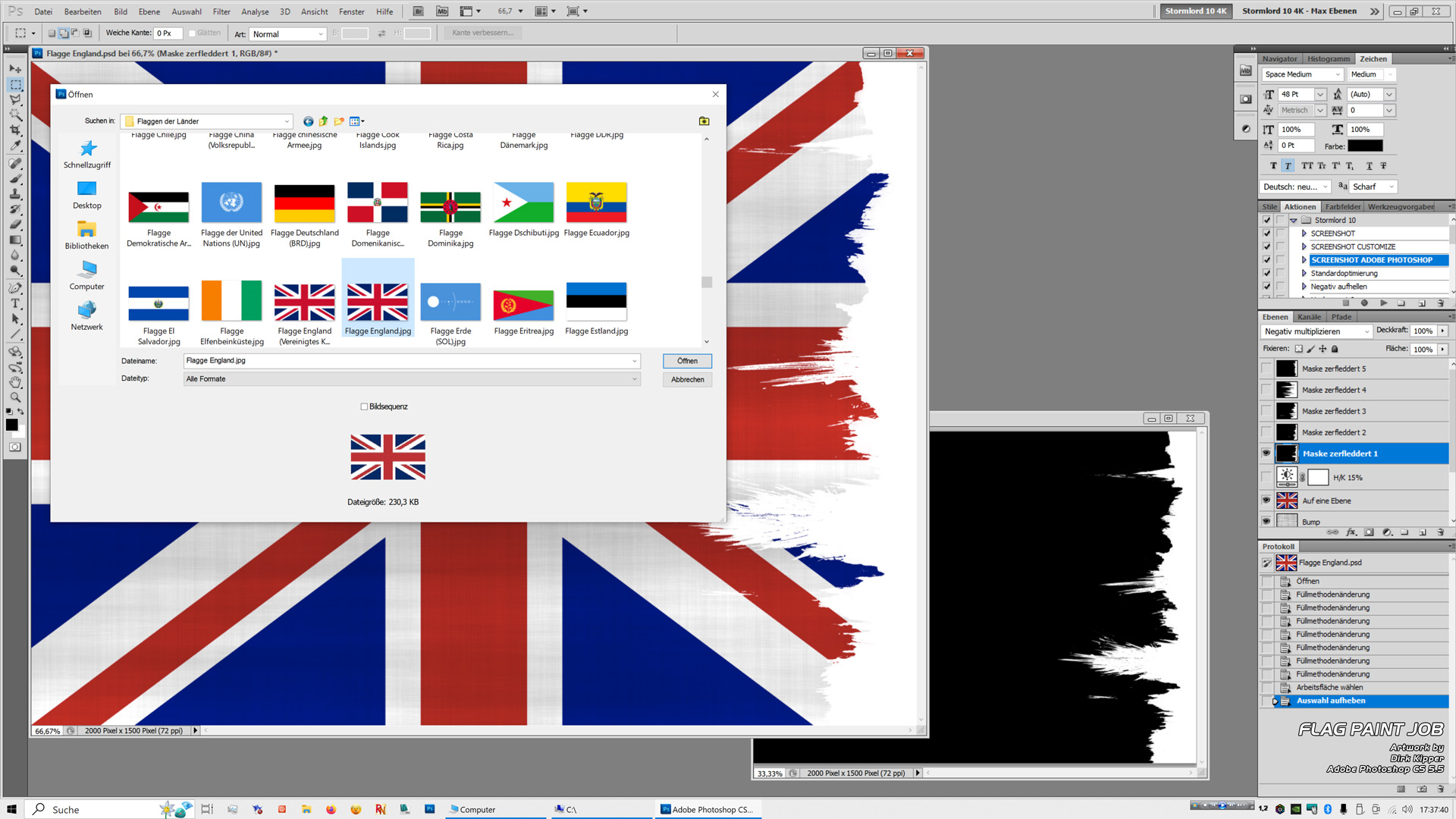Screen dimensions: 1456x819
Task: Select the Gradient tool
Action: point(15,240)
